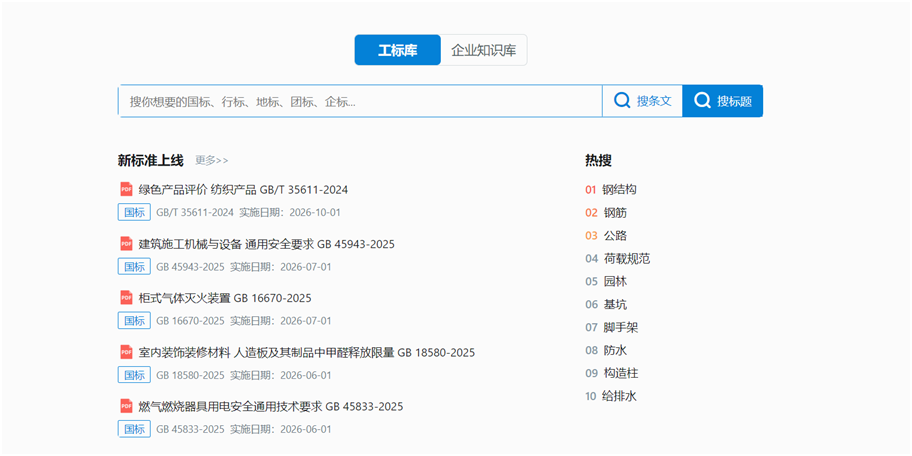Click PDF icon next to 柜式气体灭火装置

(126, 298)
